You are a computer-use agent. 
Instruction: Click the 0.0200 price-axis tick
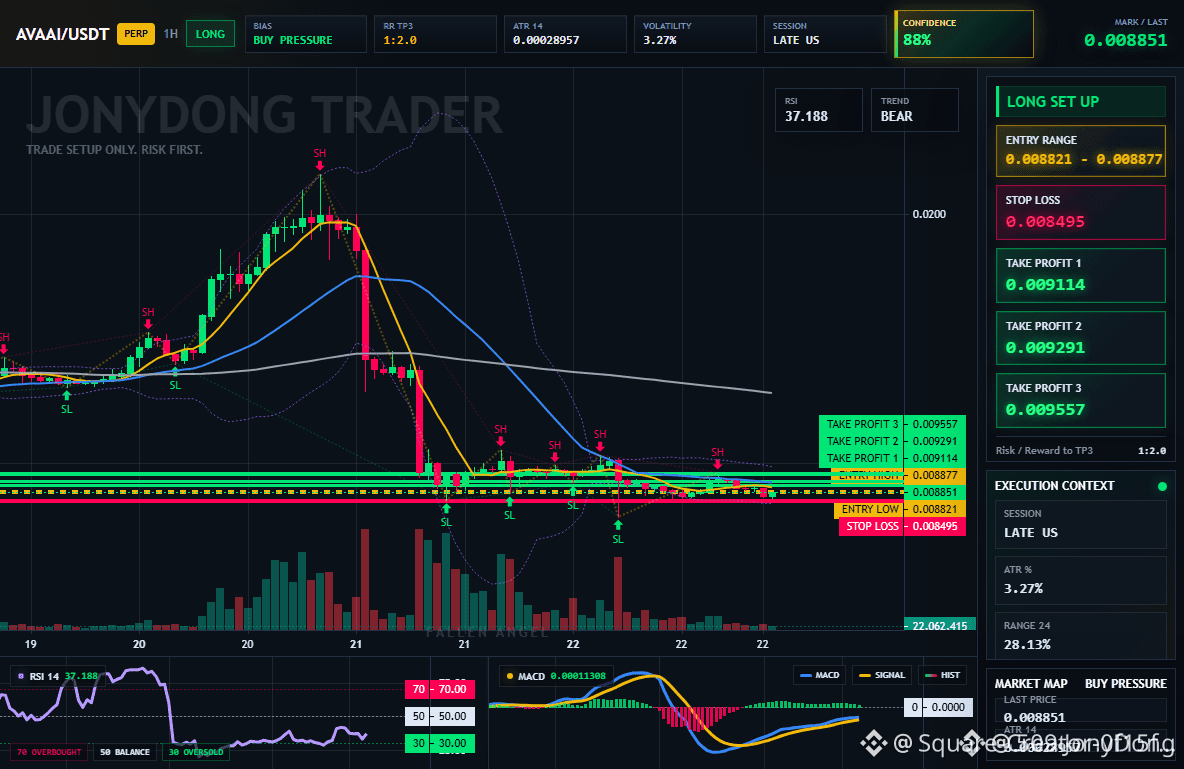click(x=929, y=215)
